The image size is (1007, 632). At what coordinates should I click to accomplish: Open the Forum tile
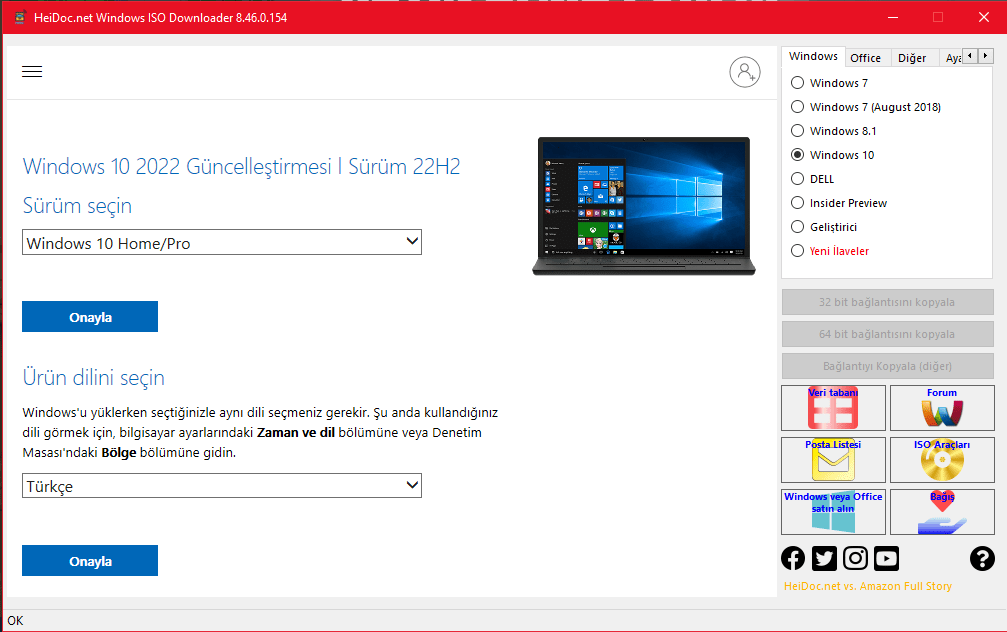941,408
